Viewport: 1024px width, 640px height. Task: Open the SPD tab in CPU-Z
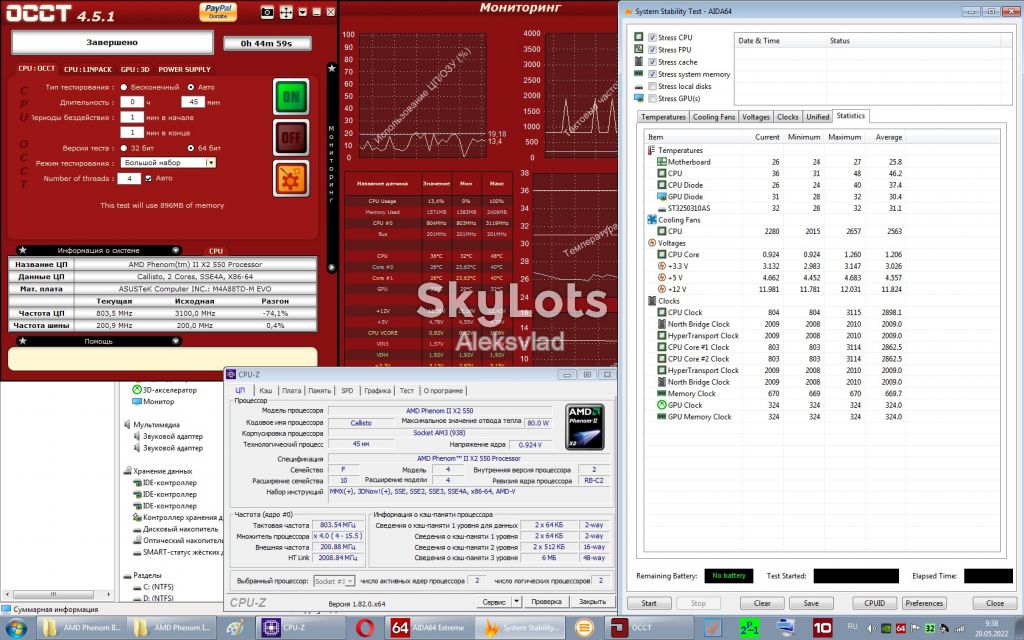point(347,391)
